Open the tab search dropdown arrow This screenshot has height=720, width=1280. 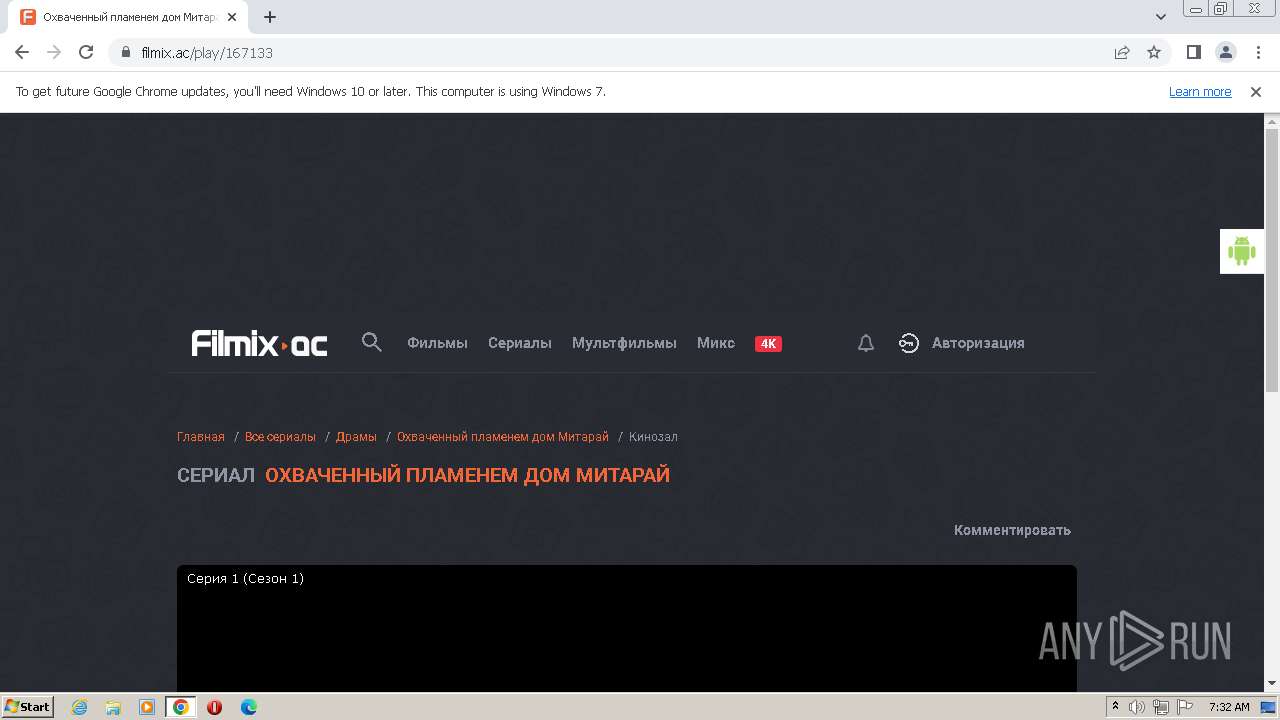pyautogui.click(x=1161, y=17)
